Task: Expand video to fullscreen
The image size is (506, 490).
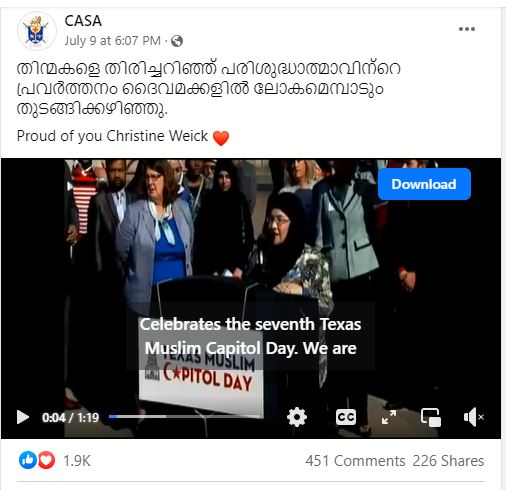Action: coord(389,417)
